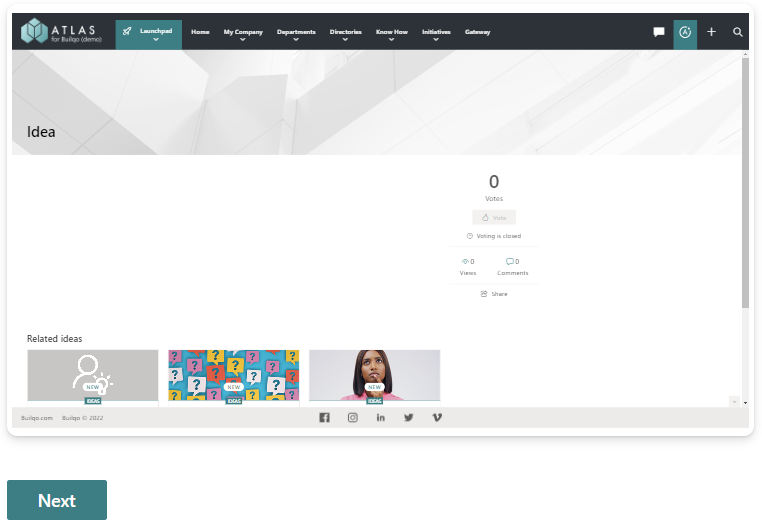Viewport: 762px width, 523px height.
Task: Expand the My Company dropdown menu
Action: (x=243, y=34)
